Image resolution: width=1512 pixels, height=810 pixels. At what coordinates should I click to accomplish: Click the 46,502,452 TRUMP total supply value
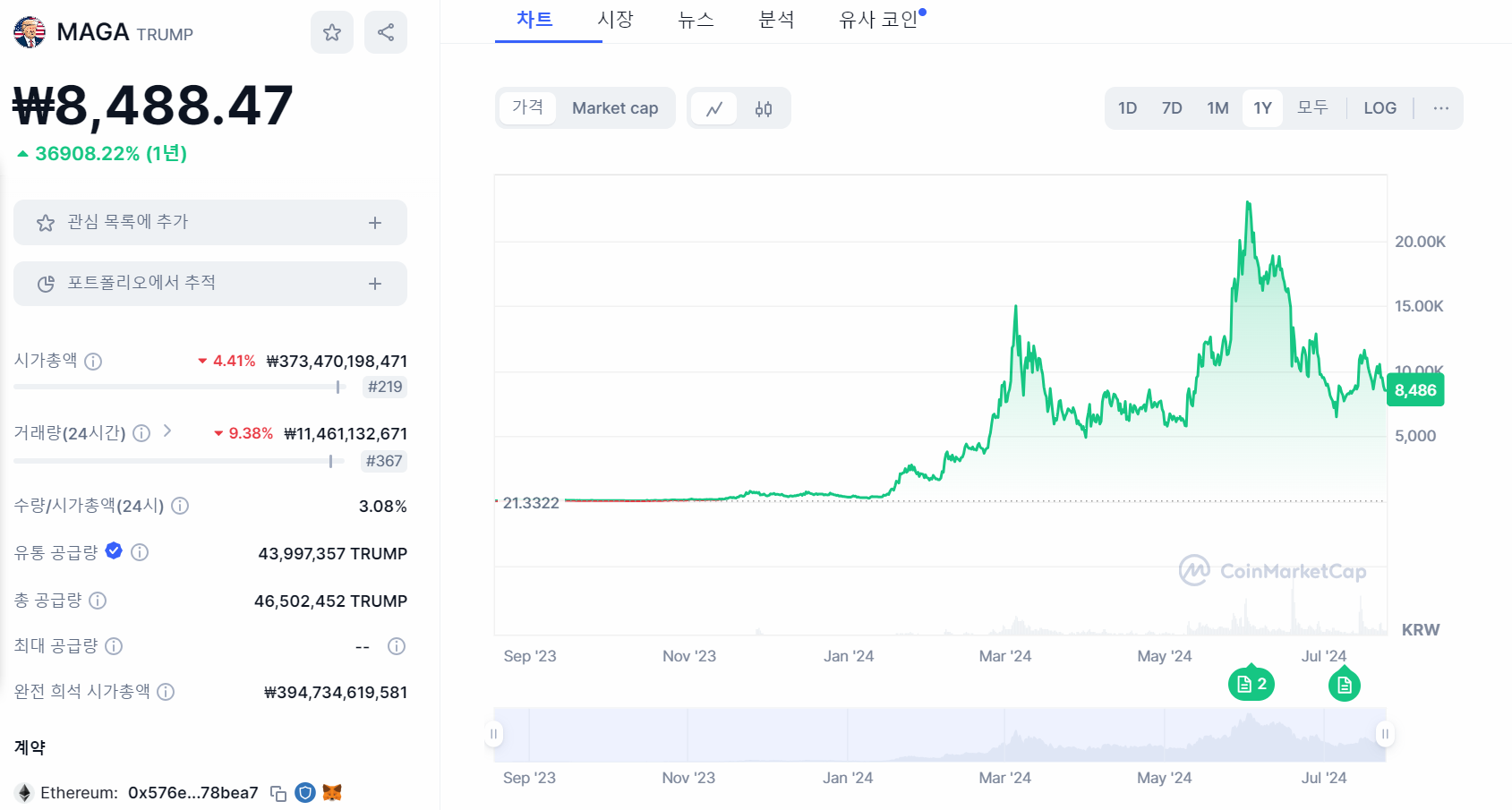click(x=330, y=601)
